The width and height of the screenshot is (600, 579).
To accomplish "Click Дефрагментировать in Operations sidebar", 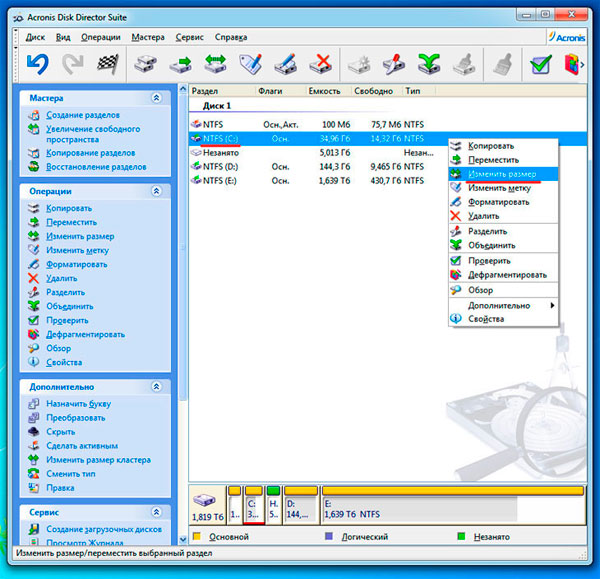I will click(x=85, y=334).
